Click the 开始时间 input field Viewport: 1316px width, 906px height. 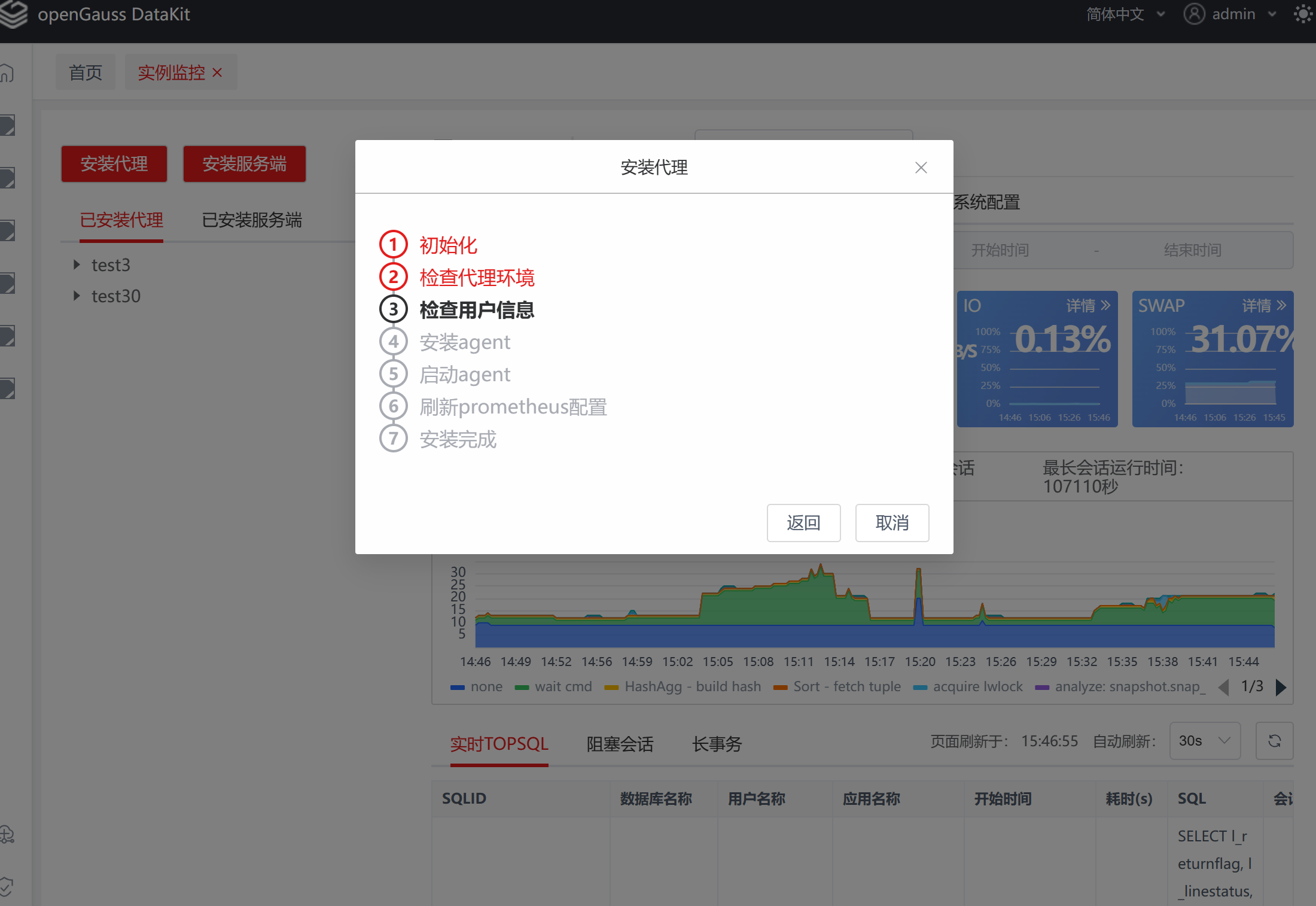(1000, 250)
